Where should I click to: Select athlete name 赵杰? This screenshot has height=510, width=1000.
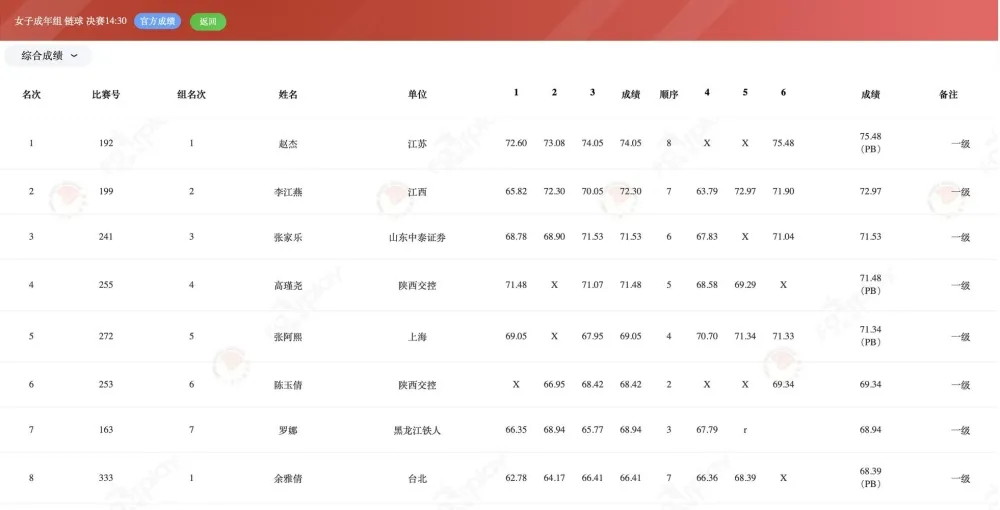tap(288, 143)
